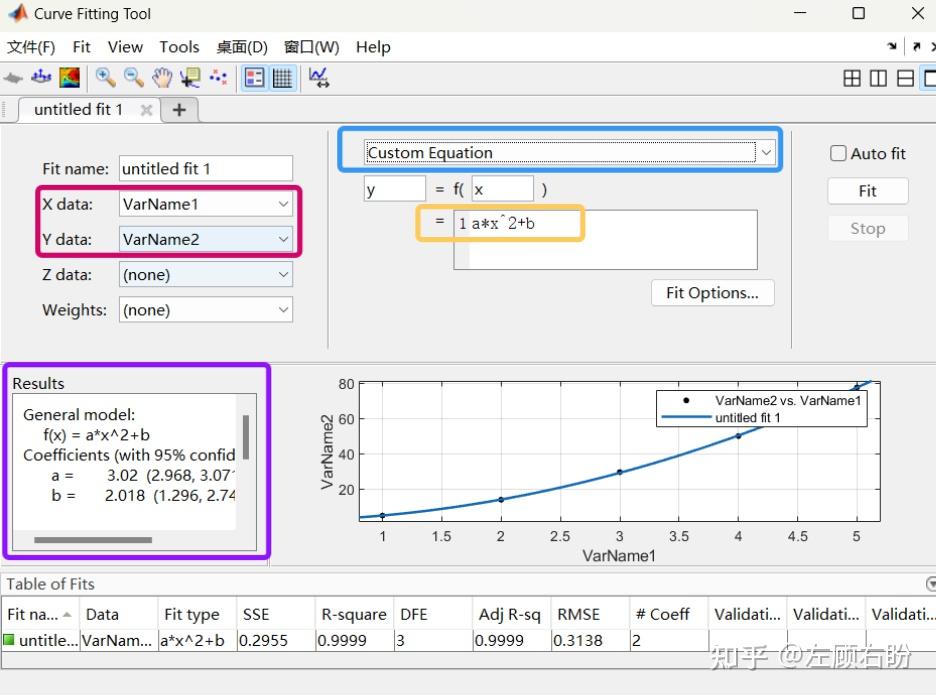This screenshot has height=695, width=936.
Task: Click the Fit type column header
Action: click(x=197, y=614)
